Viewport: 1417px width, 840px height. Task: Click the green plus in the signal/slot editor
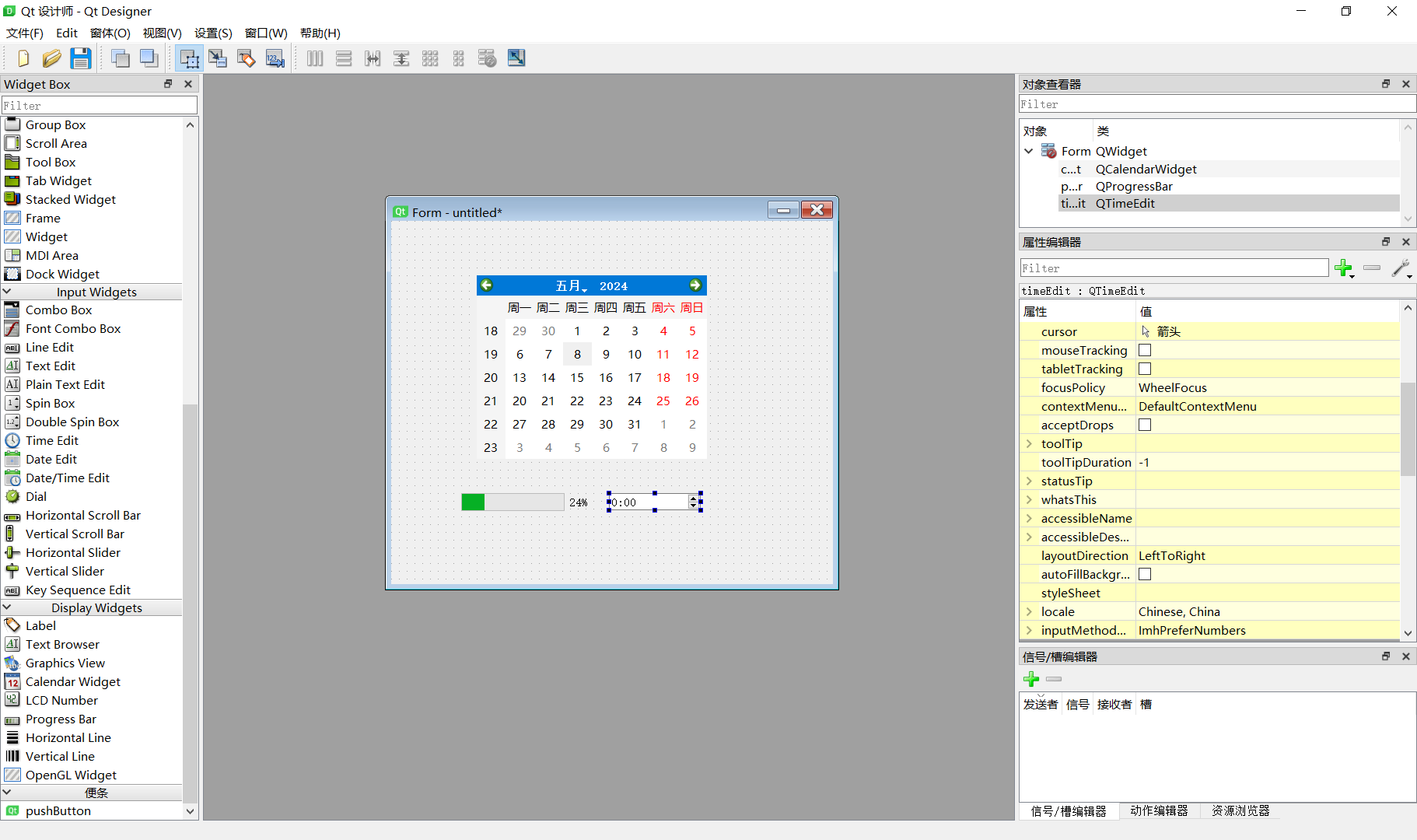(x=1031, y=679)
